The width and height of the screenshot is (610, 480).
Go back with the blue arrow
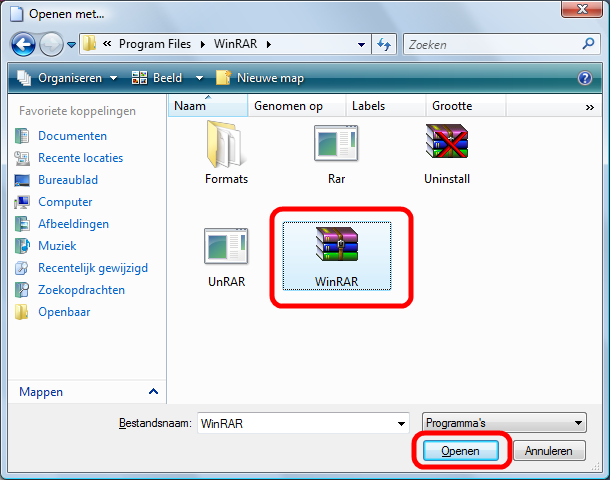tap(23, 44)
